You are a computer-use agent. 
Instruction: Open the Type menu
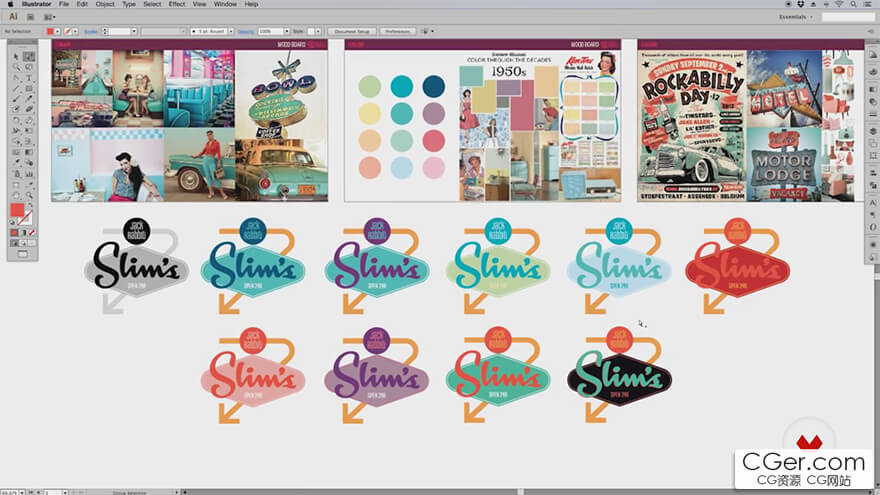coord(129,4)
